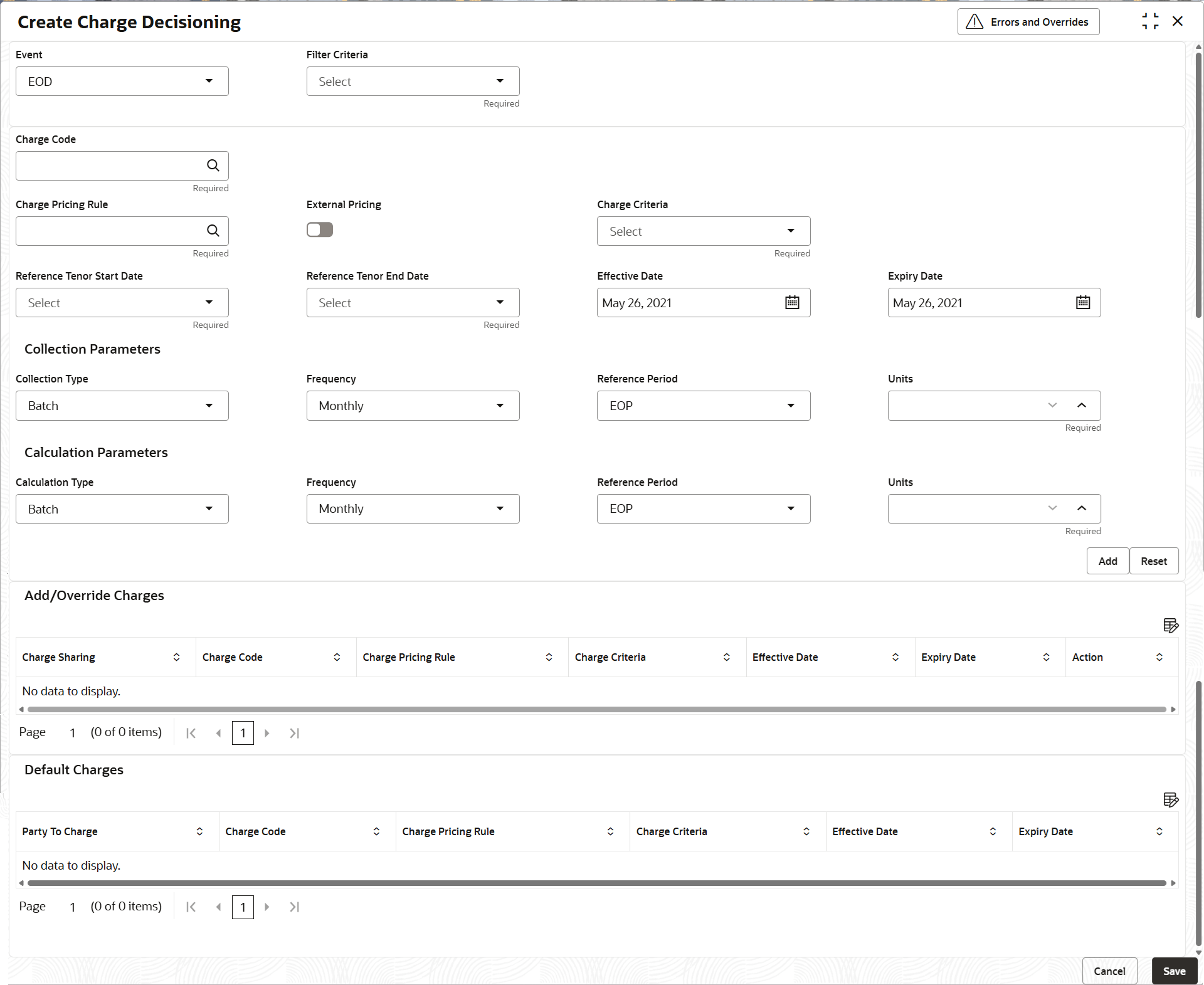Go to last page in Add/Override Charges
This screenshot has height=985, width=1204.
pos(294,733)
